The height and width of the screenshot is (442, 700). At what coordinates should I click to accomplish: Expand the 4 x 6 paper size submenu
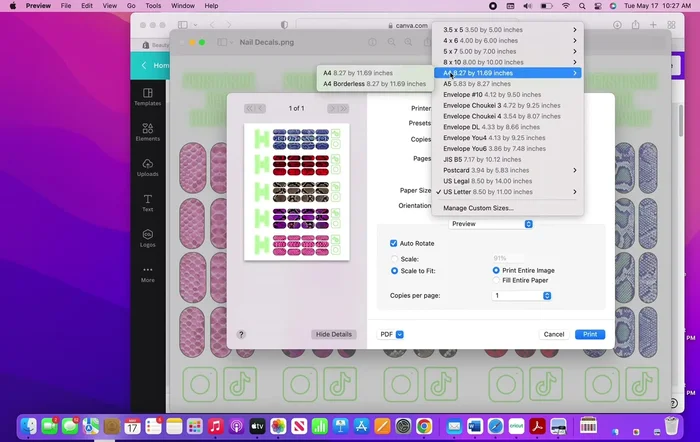coord(508,40)
